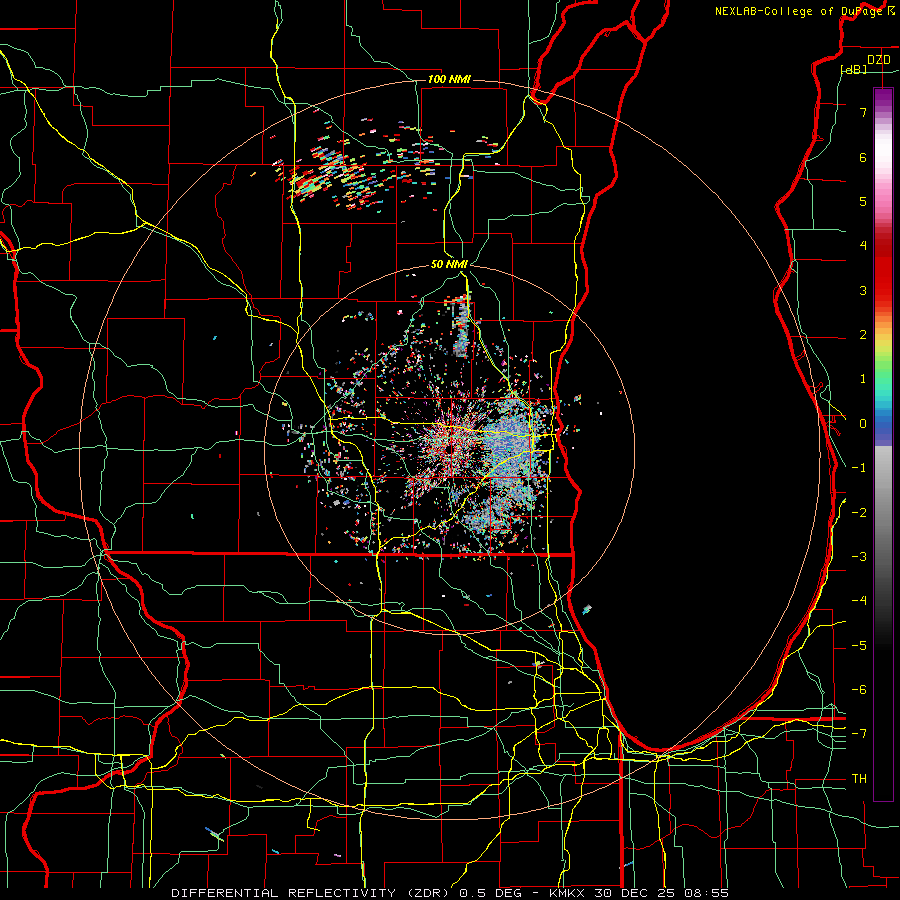Click the "08:55" time stamp
This screenshot has height=900, width=900.
click(707, 893)
